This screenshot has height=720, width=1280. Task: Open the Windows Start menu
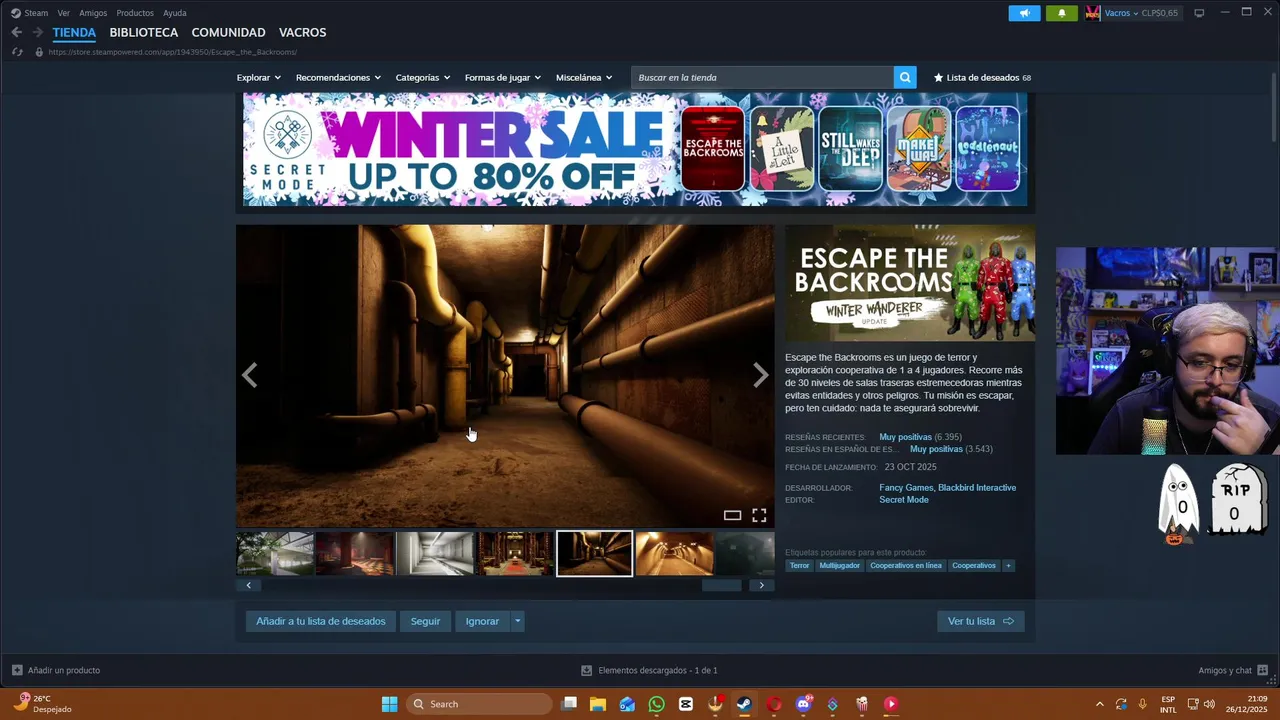click(x=390, y=704)
